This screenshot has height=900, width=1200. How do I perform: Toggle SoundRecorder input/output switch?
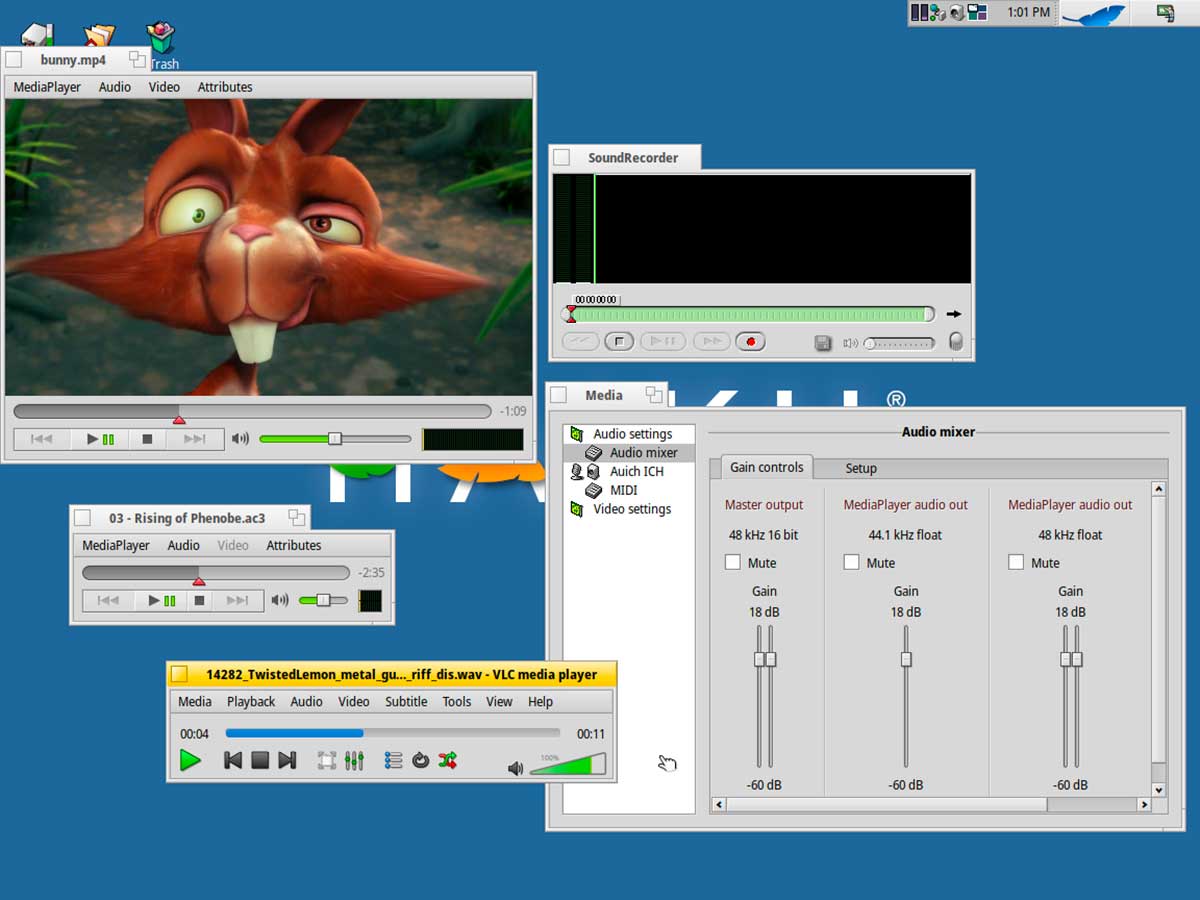click(956, 341)
